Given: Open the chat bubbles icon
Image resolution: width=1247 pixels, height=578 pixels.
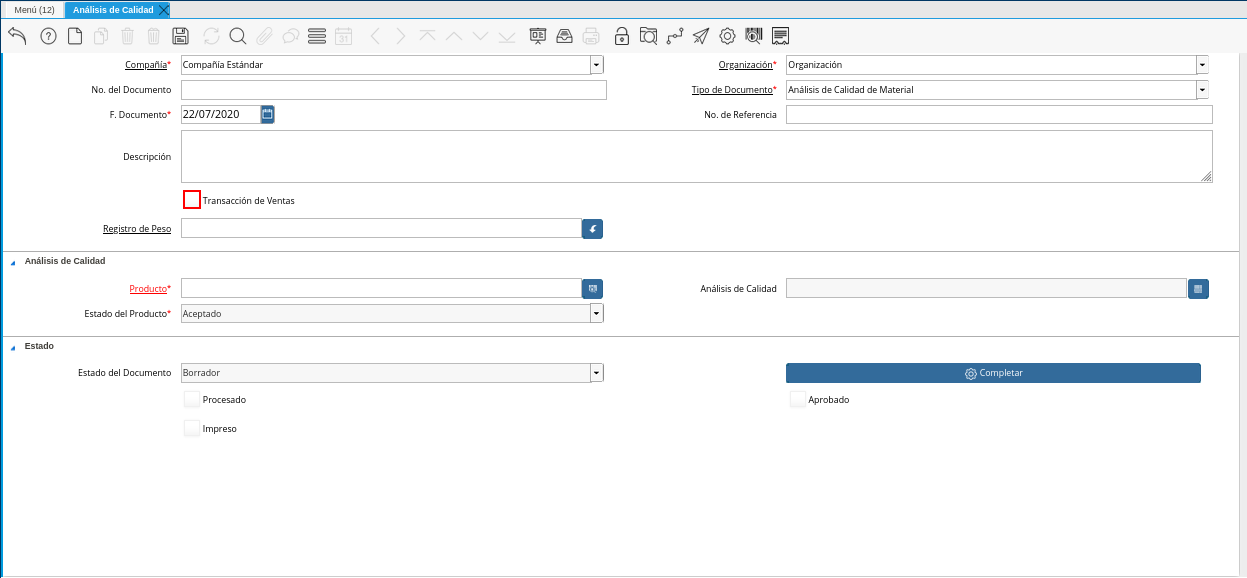Looking at the screenshot, I should pyautogui.click(x=291, y=36).
